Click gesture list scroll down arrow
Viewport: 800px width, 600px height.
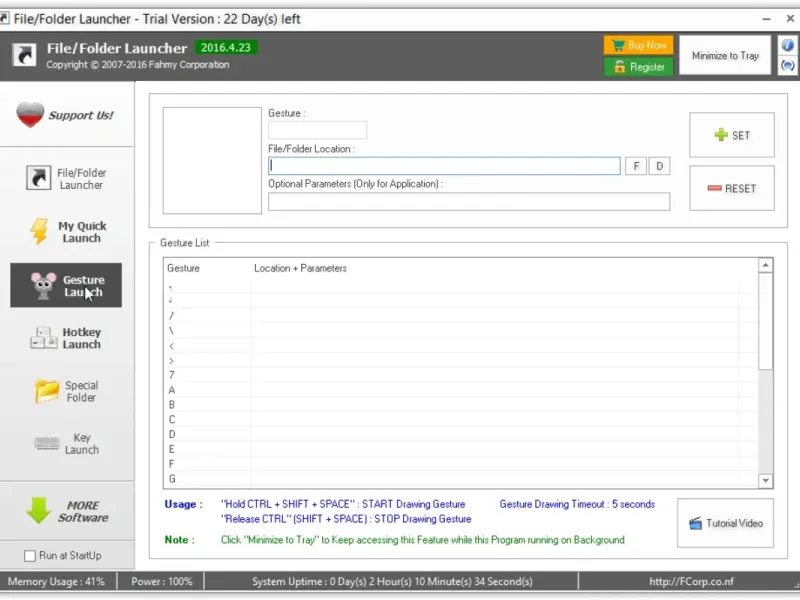click(x=765, y=481)
